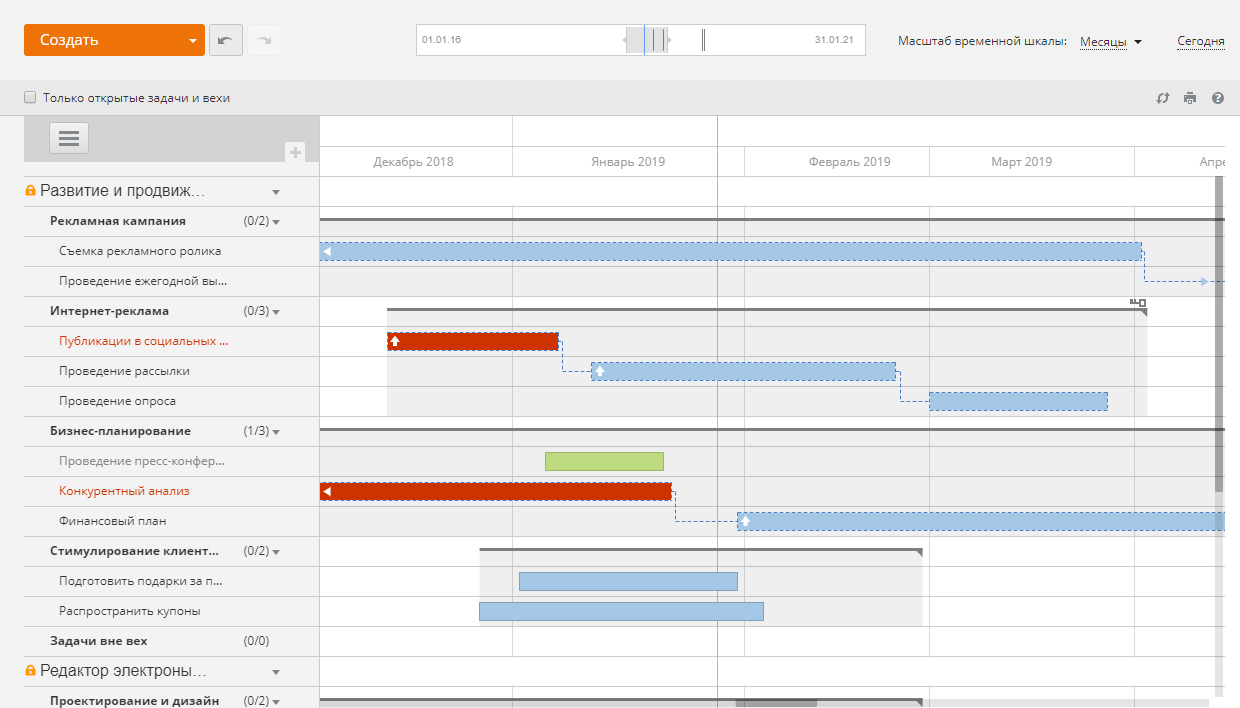Open the Создать dropdown arrow
The image size is (1240, 708).
pyautogui.click(x=192, y=41)
